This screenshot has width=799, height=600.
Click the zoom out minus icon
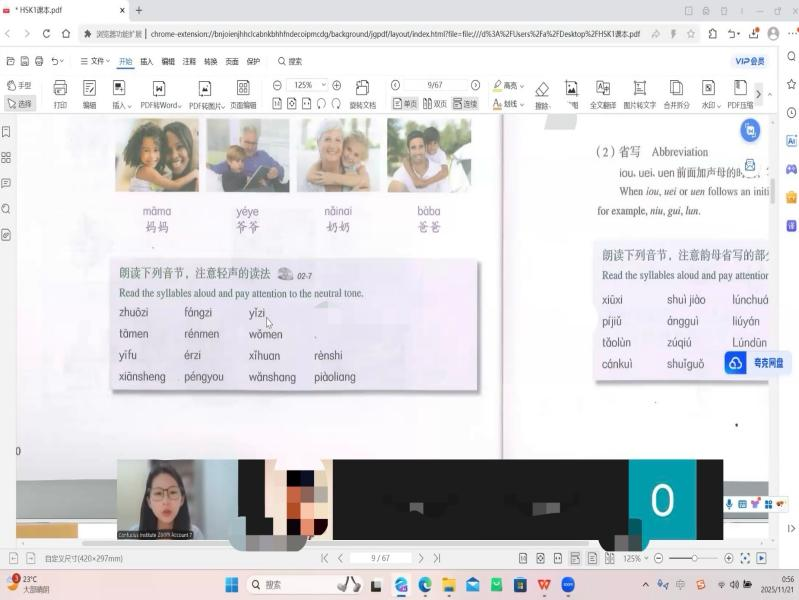coord(277,86)
